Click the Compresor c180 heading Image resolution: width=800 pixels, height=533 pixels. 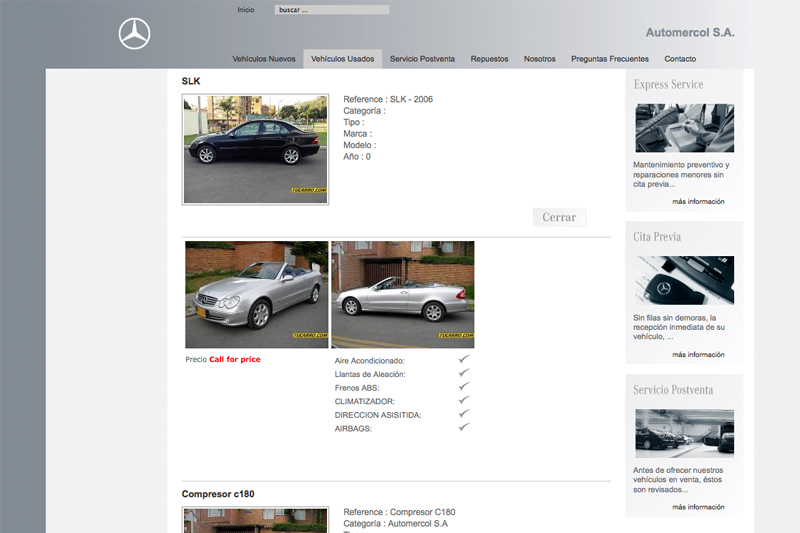[x=218, y=494]
